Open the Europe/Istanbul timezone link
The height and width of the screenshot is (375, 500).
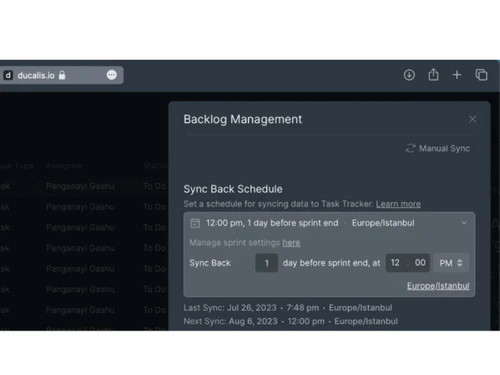tap(438, 286)
